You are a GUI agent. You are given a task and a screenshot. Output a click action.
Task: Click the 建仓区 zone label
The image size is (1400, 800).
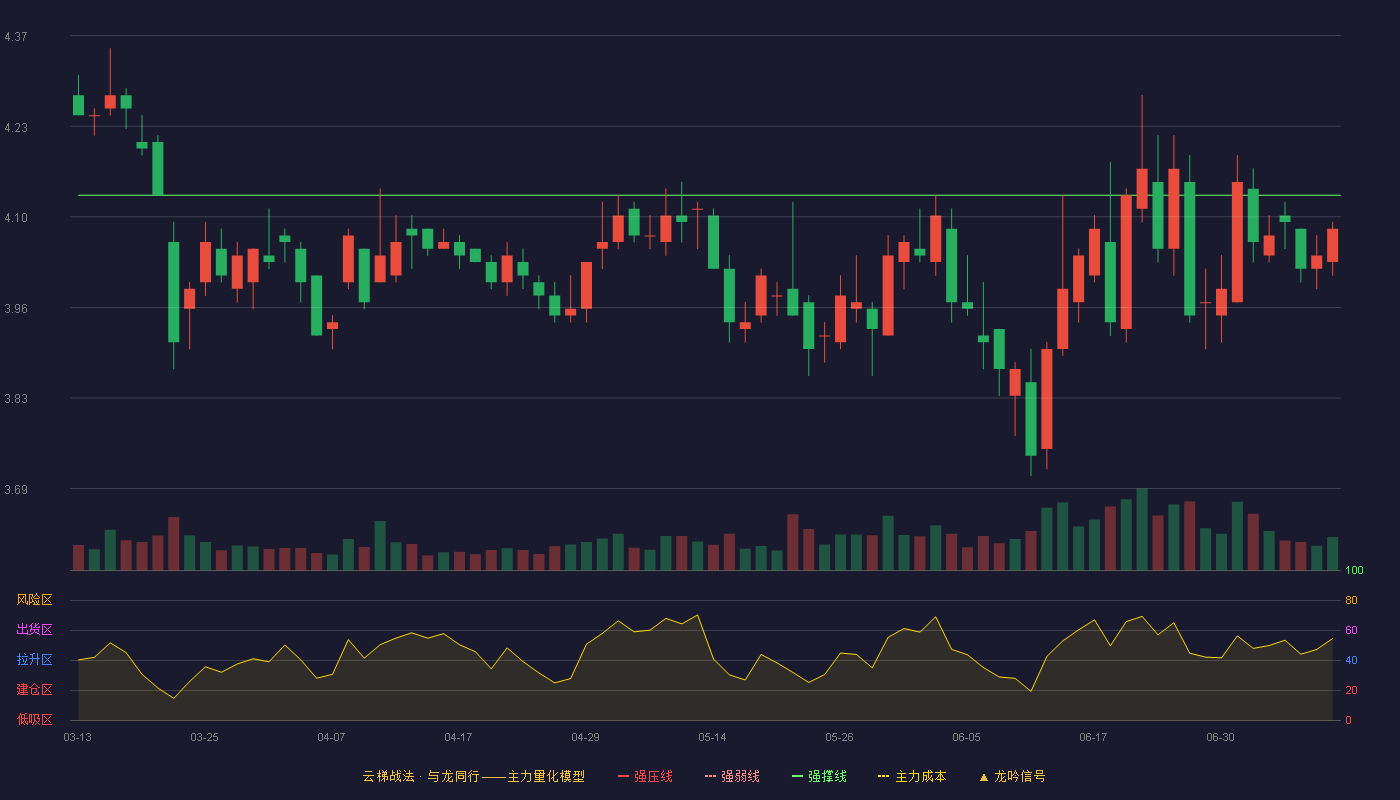[34, 690]
